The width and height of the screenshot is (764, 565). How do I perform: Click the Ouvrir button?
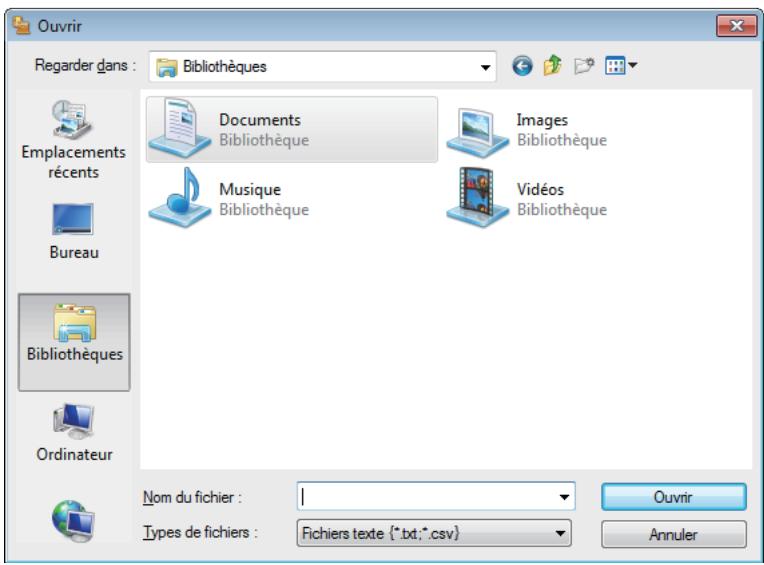pos(673,497)
